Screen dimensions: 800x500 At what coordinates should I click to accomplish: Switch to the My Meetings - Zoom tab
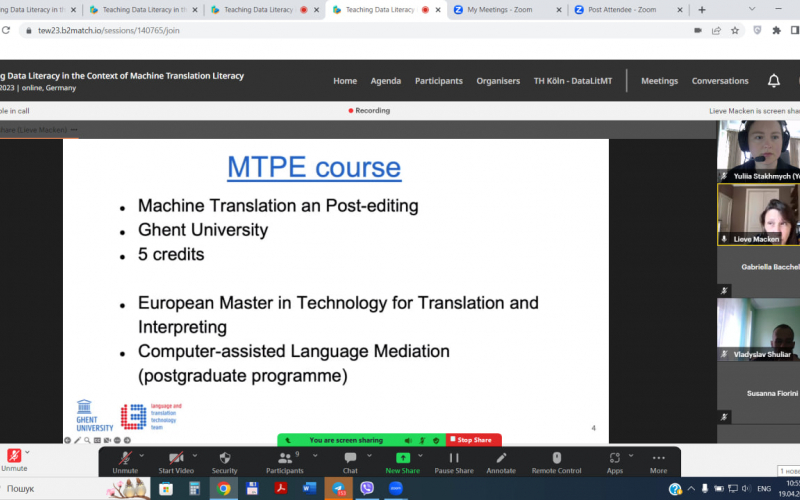pyautogui.click(x=507, y=10)
